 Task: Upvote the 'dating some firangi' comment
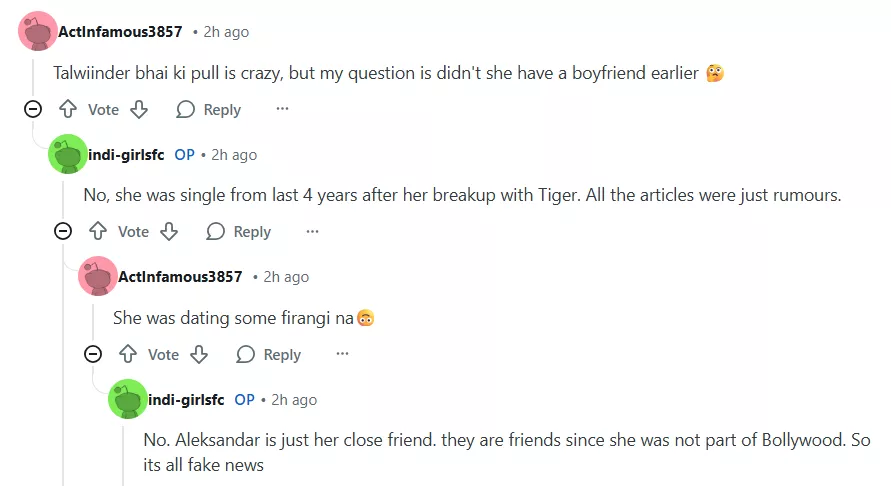point(128,354)
